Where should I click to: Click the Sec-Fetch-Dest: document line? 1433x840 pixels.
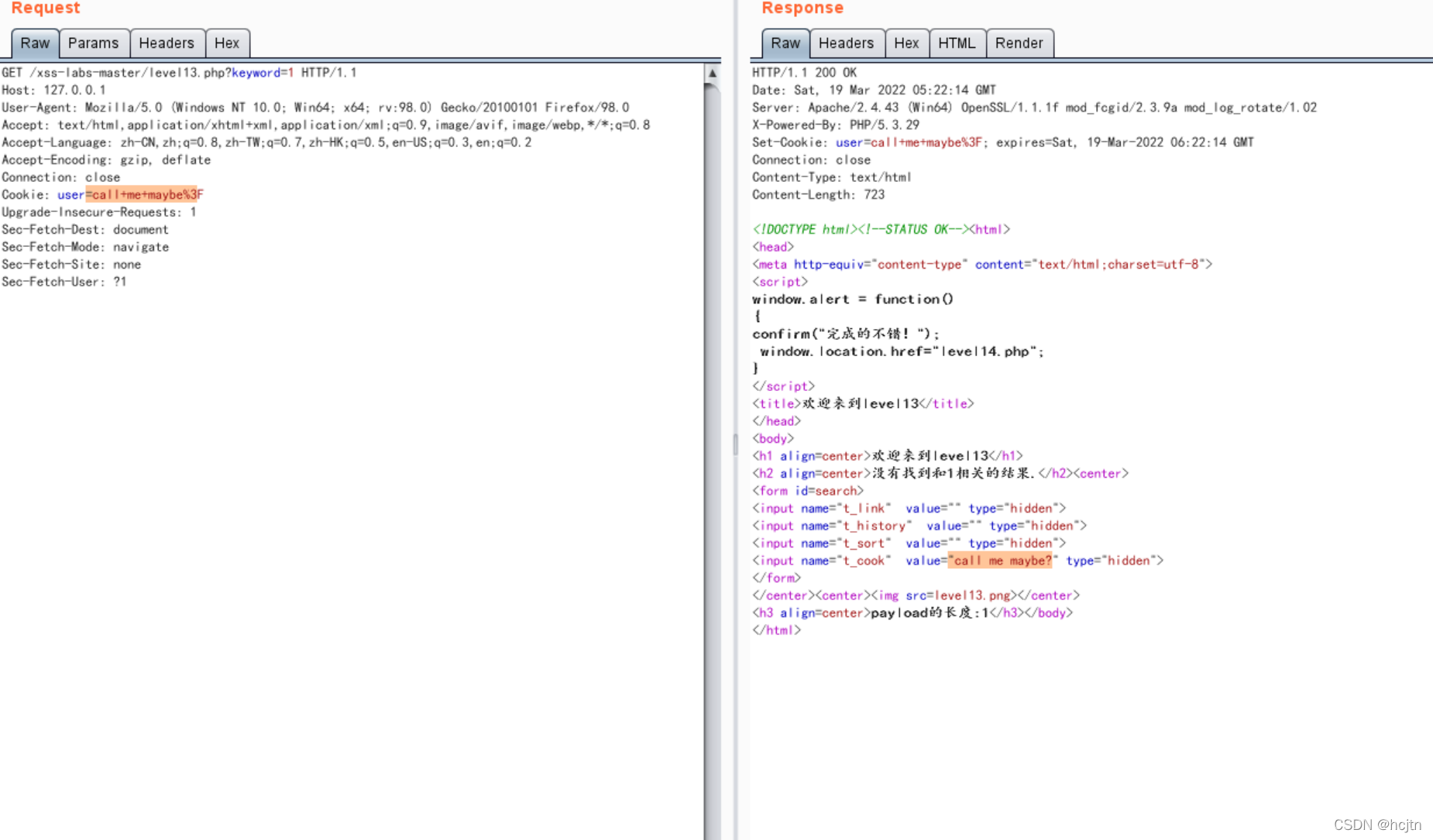[85, 229]
